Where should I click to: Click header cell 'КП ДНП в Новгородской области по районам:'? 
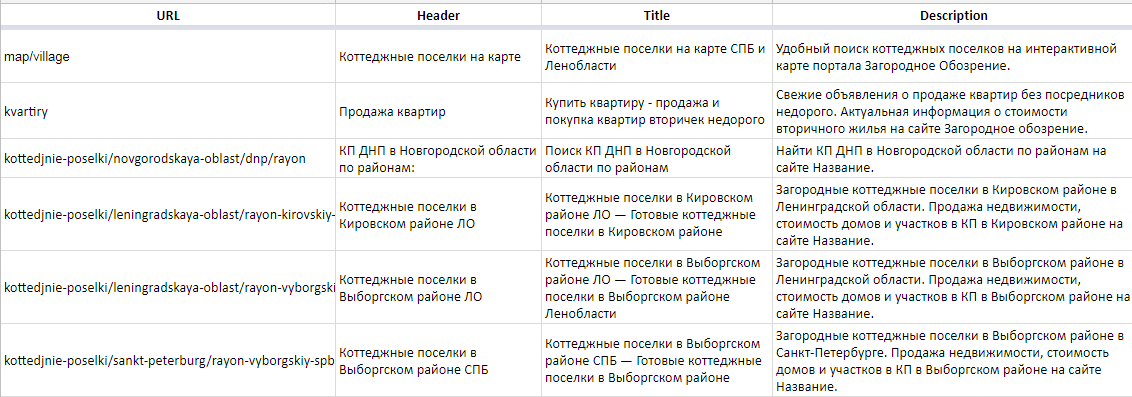tap(438, 158)
